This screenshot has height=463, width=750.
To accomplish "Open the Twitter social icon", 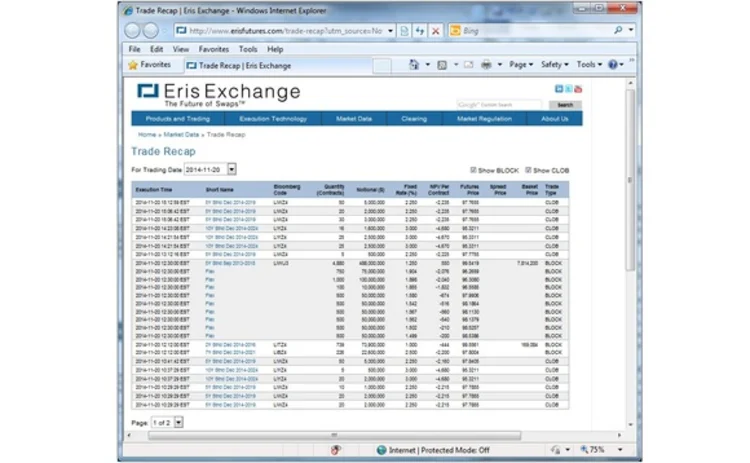I will pos(568,89).
